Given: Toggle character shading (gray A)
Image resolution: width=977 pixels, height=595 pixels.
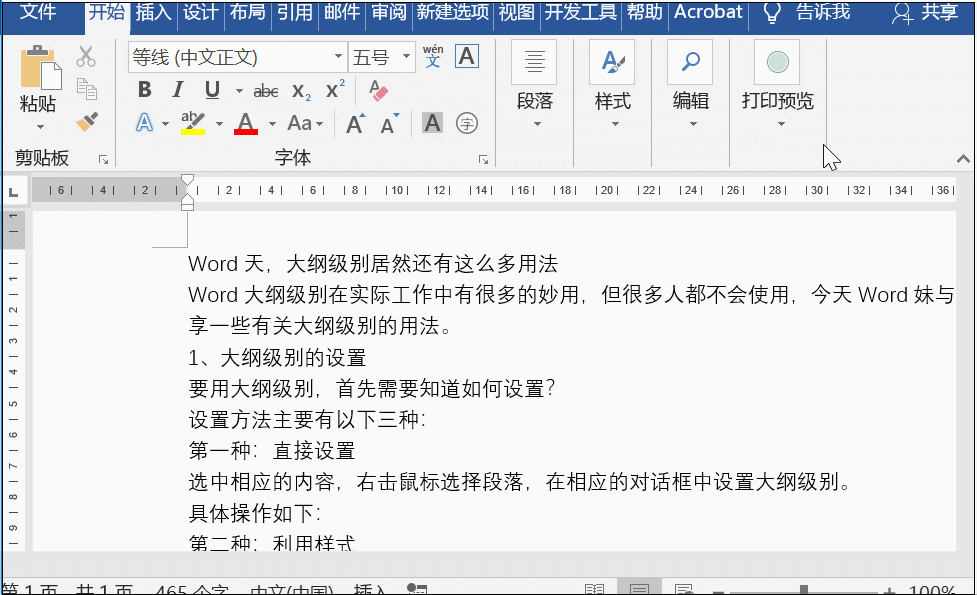Looking at the screenshot, I should tap(432, 123).
